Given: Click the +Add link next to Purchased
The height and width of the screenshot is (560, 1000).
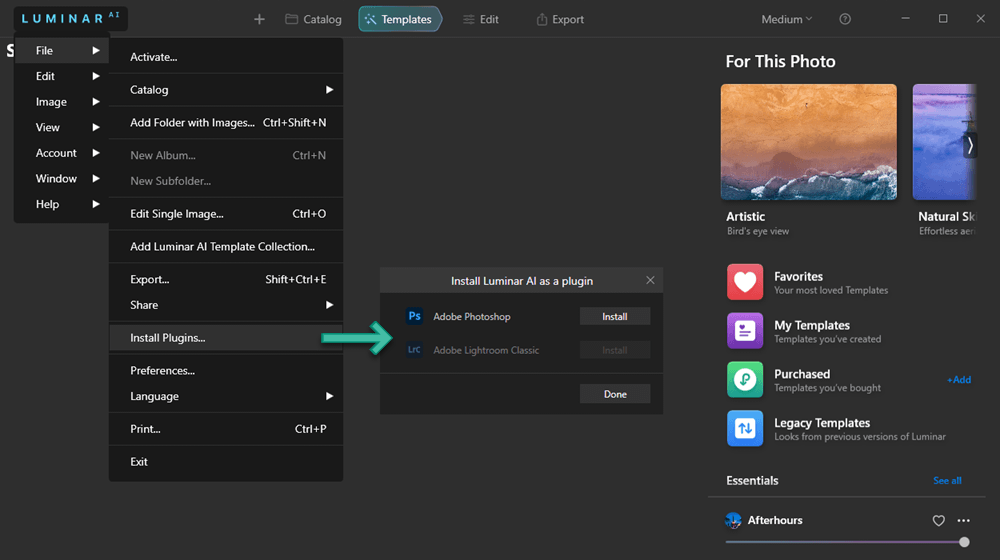Looking at the screenshot, I should (959, 379).
